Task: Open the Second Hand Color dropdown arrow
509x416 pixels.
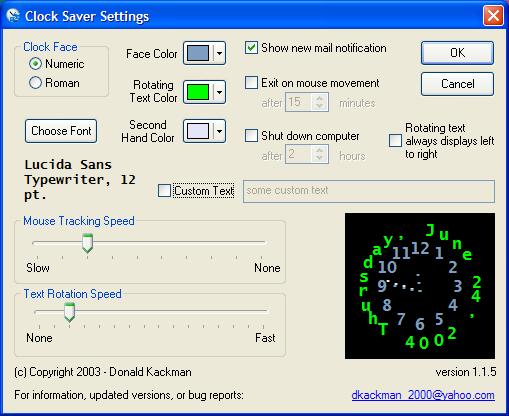Action: click(219, 131)
